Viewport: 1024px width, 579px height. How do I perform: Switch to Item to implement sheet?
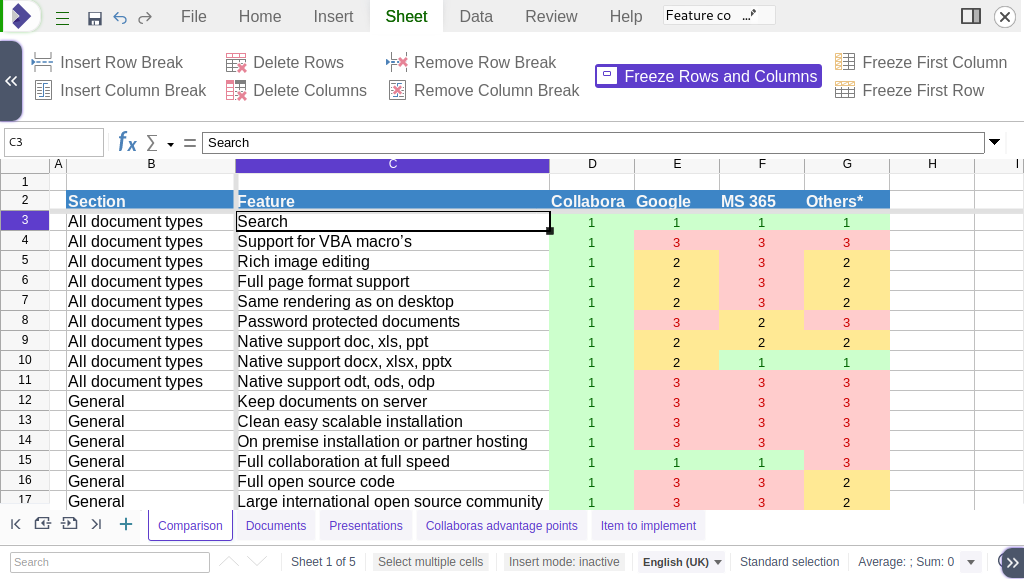(648, 526)
